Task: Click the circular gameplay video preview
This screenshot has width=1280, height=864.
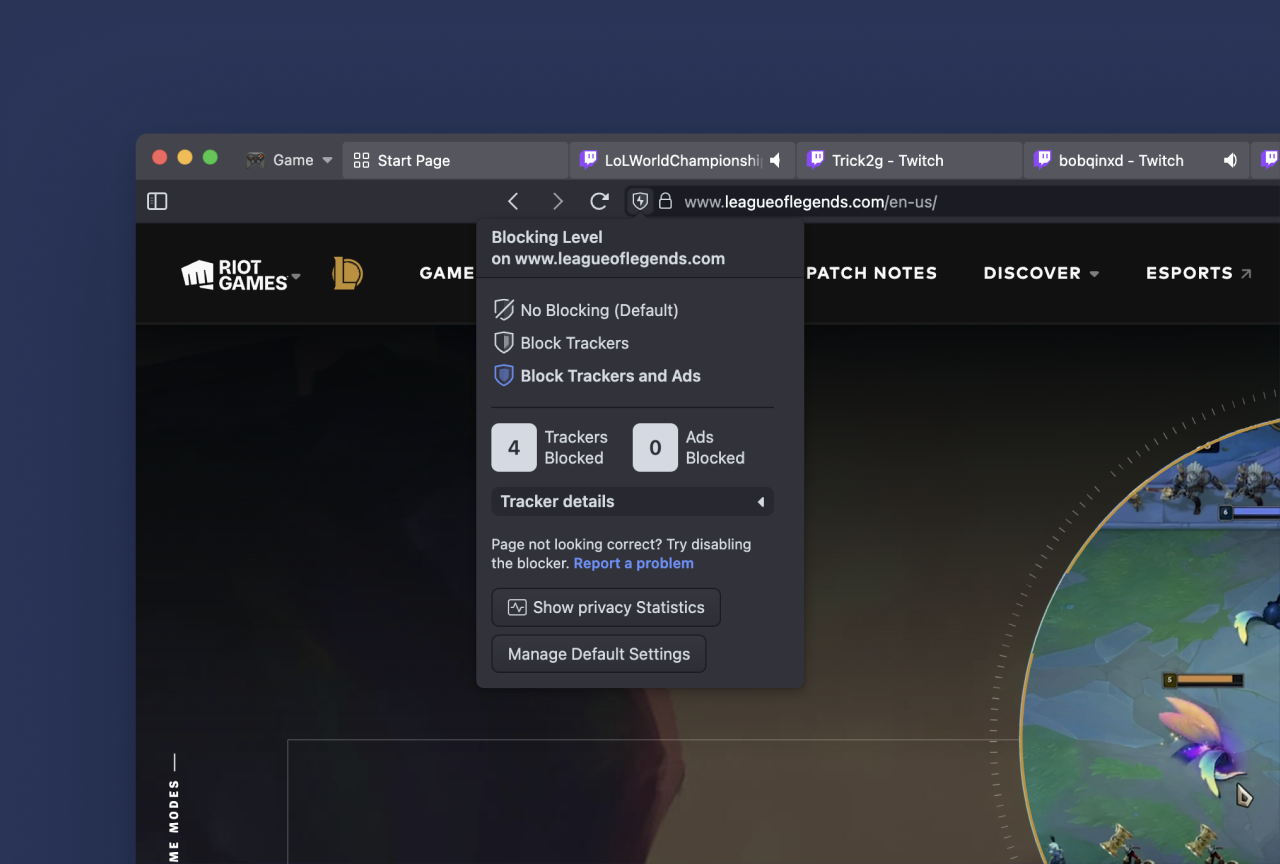Action: pos(1150,640)
